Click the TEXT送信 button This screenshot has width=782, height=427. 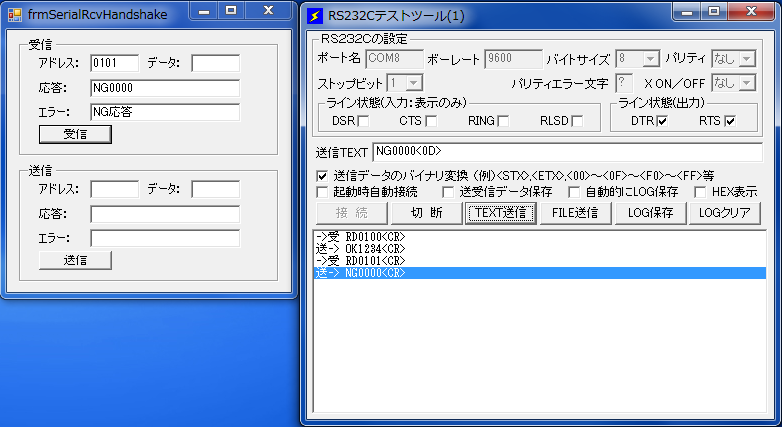click(x=501, y=213)
